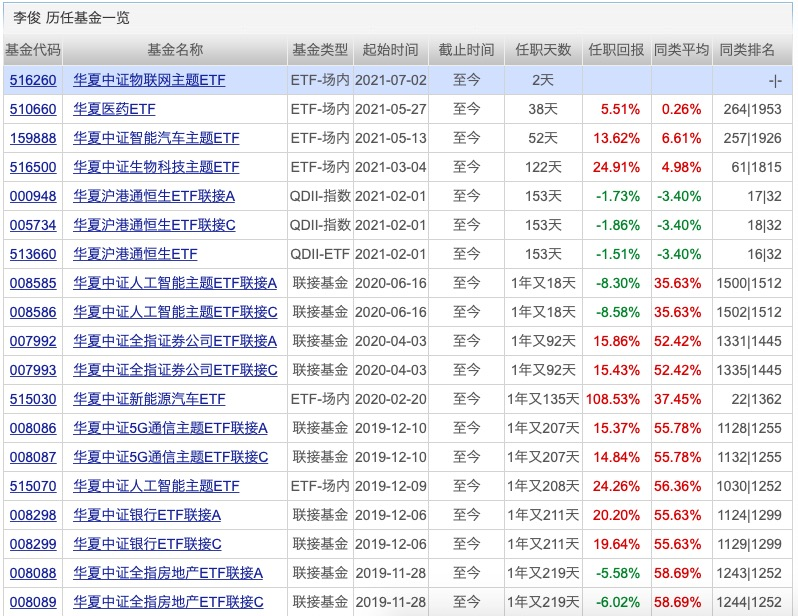The image size is (798, 616).
Task: Open 华夏沪港通恒生ETF联接C link
Action: [154, 226]
